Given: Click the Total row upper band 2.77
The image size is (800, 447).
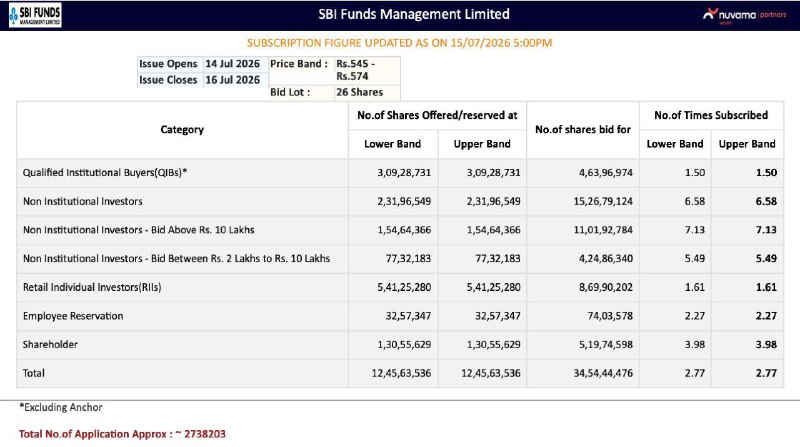Looking at the screenshot, I should pyautogui.click(x=766, y=374).
